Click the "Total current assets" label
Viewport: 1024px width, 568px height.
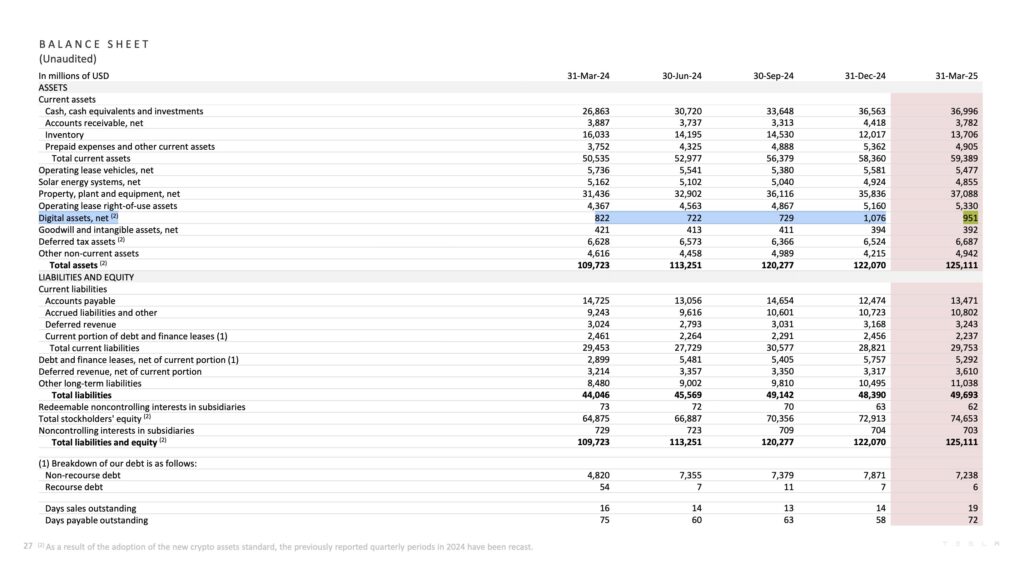(91, 159)
